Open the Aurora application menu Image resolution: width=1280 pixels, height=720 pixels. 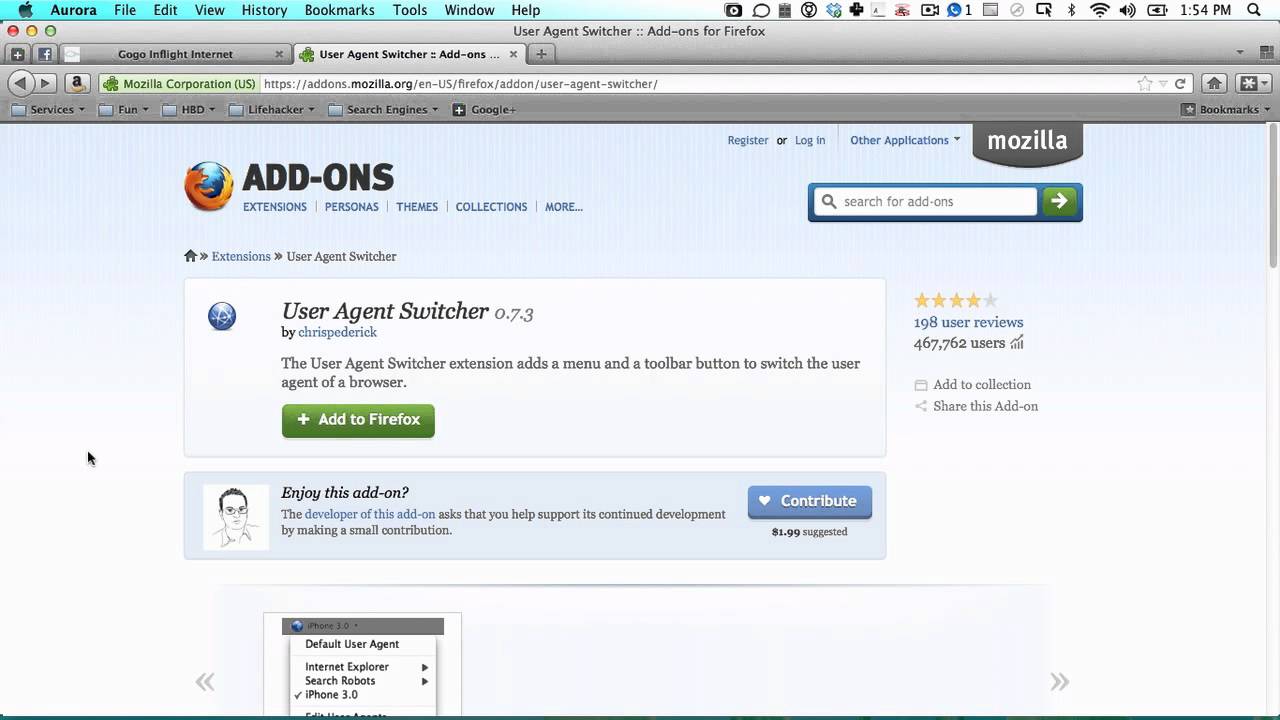[x=73, y=10]
